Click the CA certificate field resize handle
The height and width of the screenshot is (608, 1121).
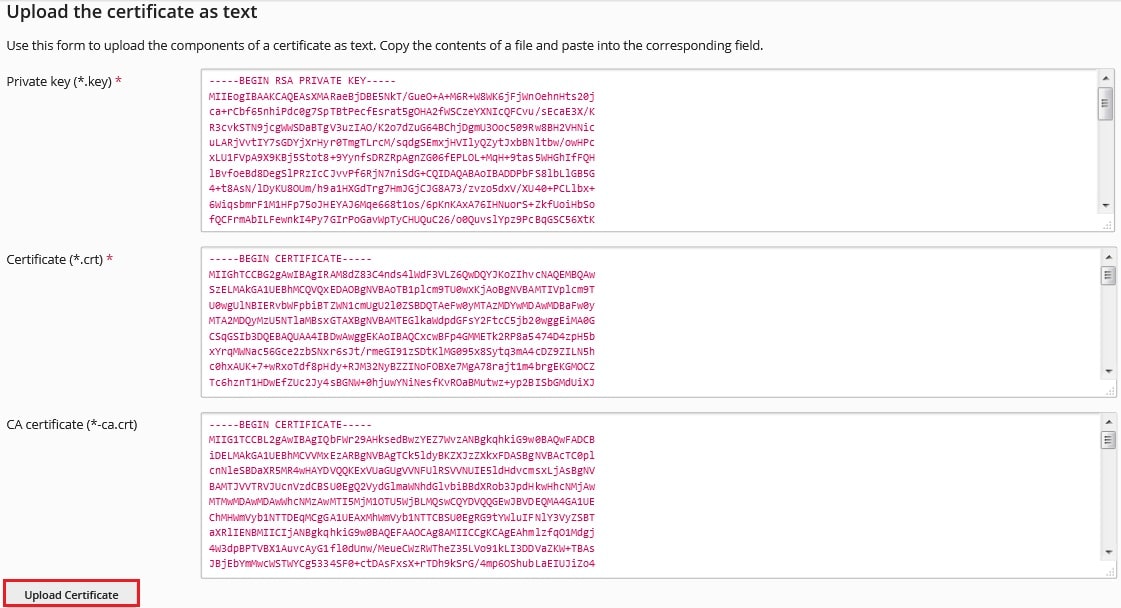(x=1109, y=572)
